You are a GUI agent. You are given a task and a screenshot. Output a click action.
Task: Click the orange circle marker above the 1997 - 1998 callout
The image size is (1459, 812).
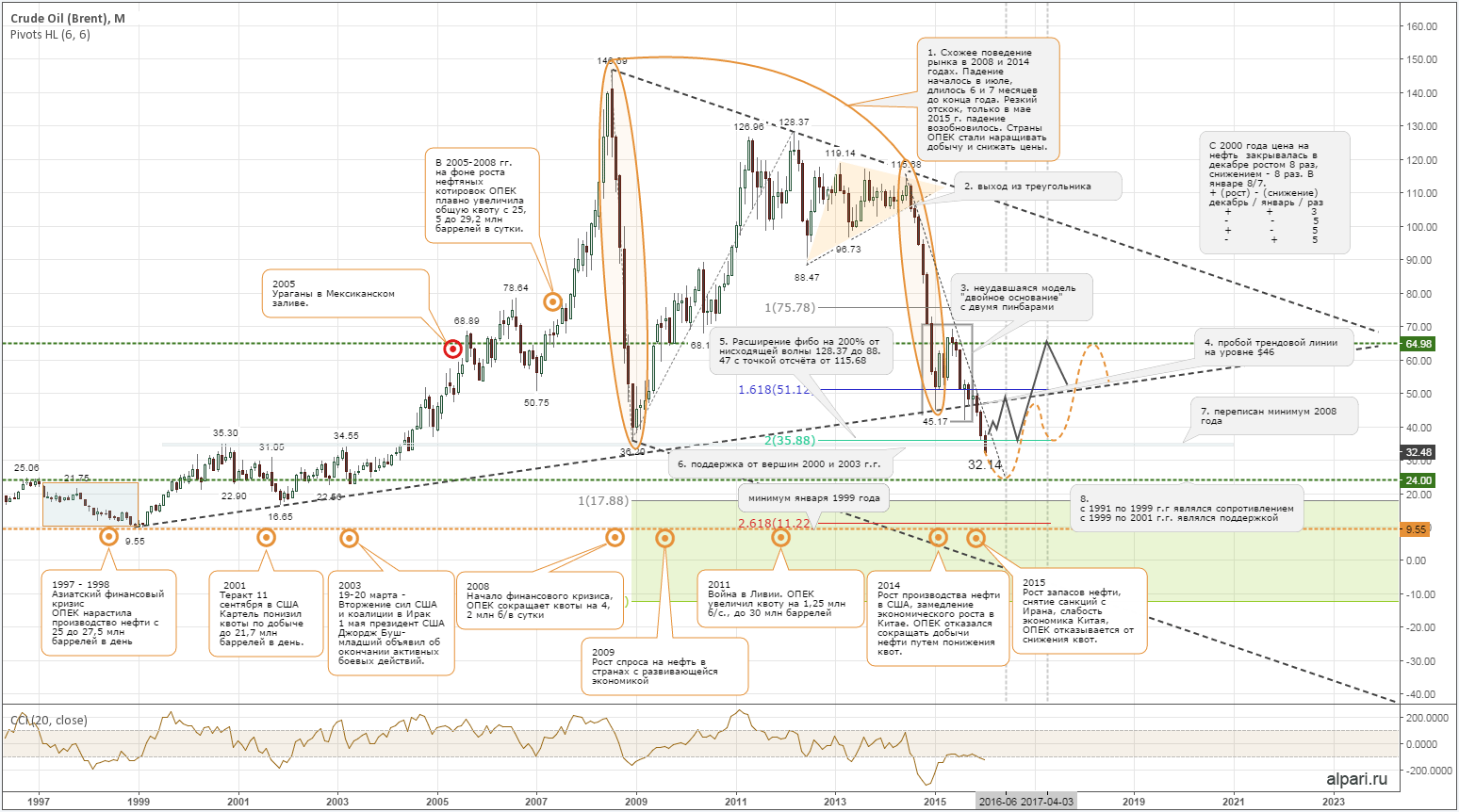point(109,537)
